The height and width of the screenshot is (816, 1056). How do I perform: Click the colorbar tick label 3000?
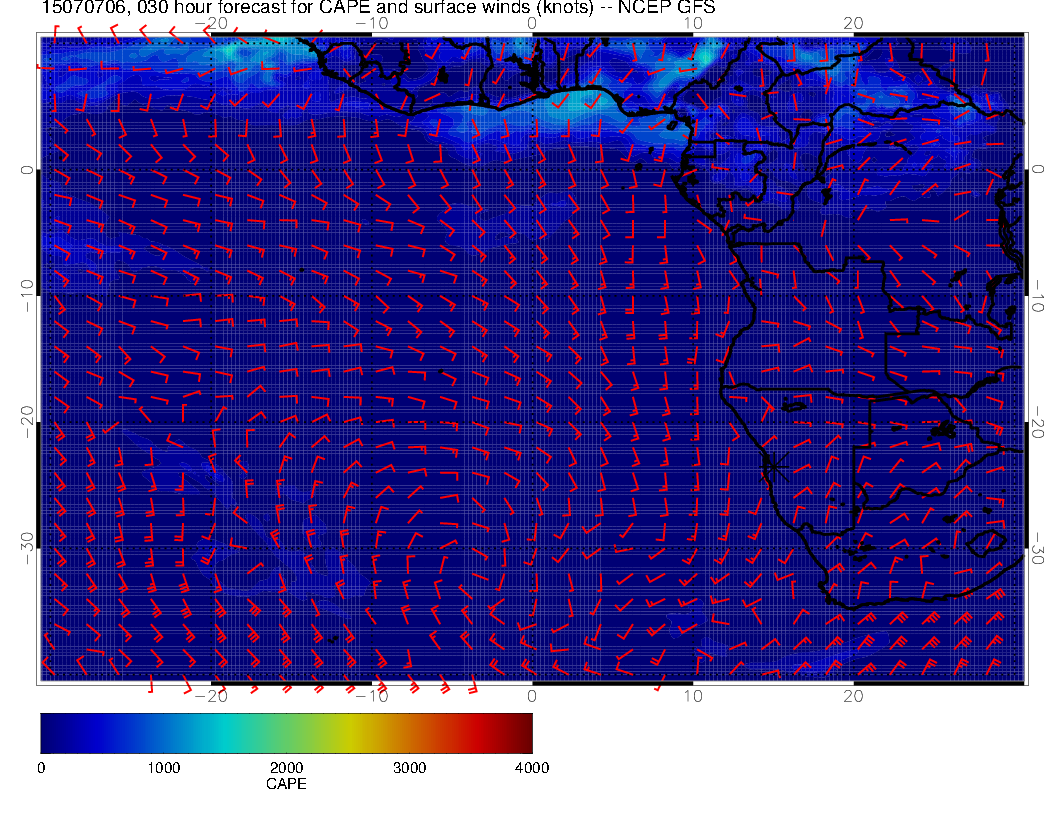[x=409, y=768]
